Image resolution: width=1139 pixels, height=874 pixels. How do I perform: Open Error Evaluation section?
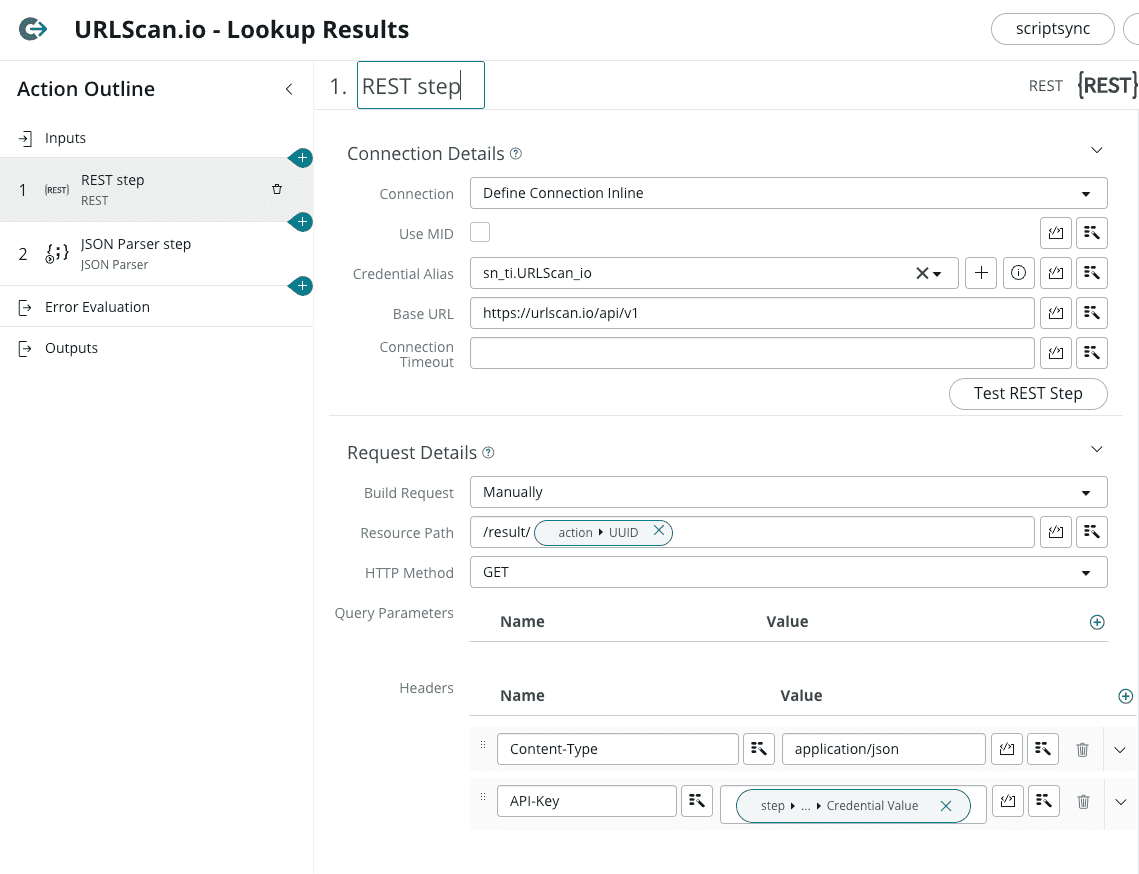pos(156,307)
